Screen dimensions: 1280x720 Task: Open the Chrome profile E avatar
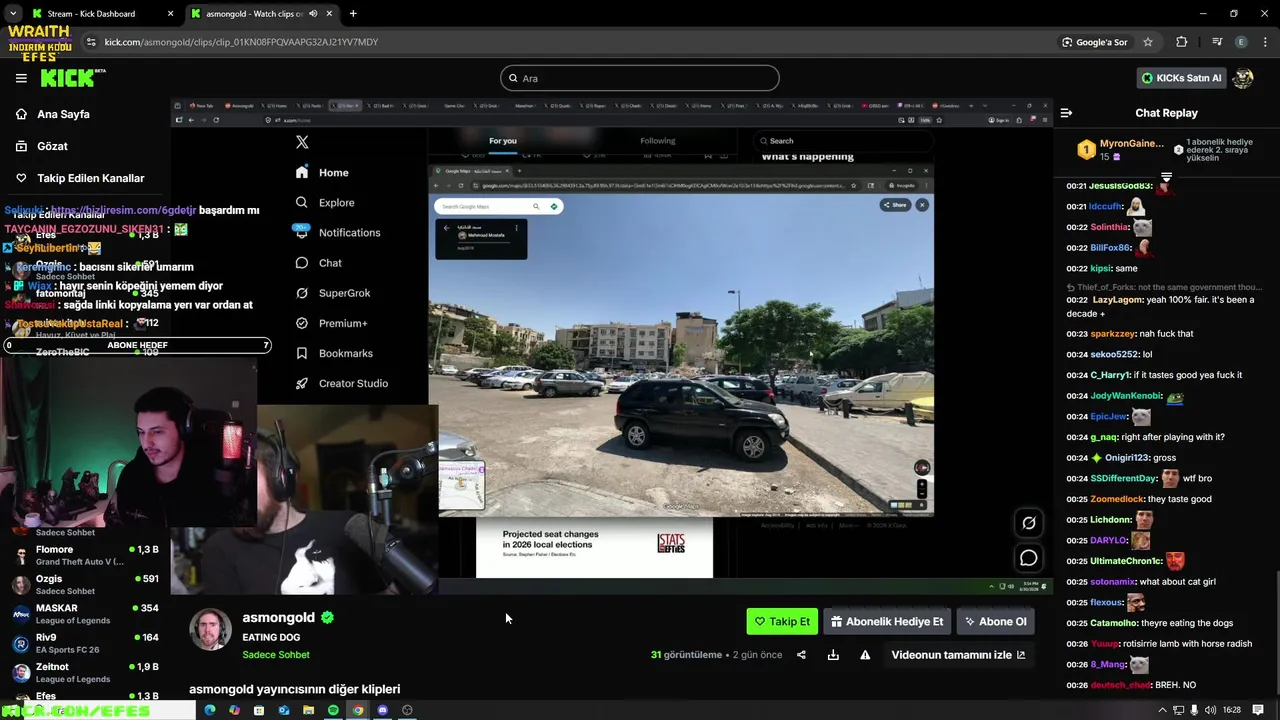pos(1241,42)
